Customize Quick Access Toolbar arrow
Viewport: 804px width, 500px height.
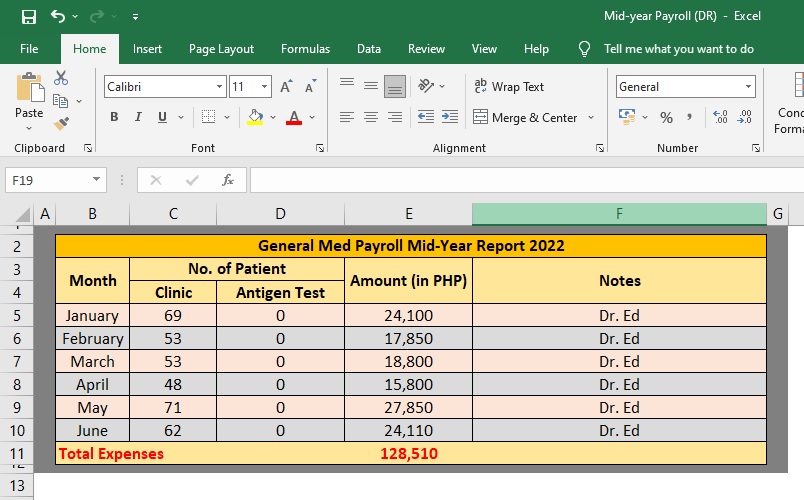[135, 17]
